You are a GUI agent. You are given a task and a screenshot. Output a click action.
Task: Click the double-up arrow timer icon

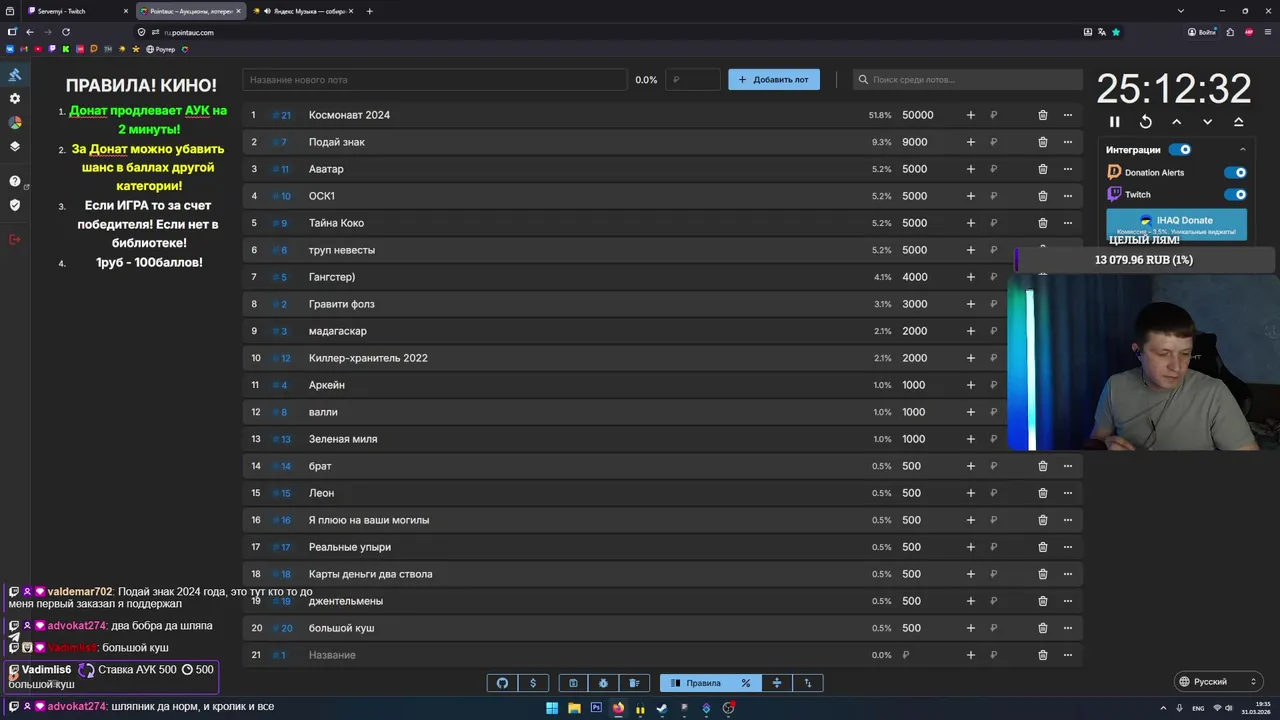tap(1239, 122)
